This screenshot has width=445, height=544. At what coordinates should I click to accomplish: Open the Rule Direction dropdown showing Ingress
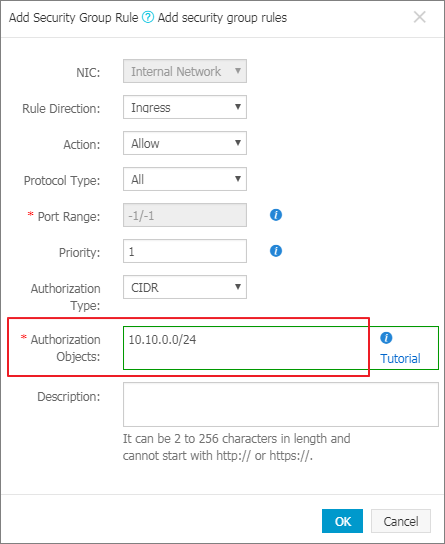tap(185, 107)
